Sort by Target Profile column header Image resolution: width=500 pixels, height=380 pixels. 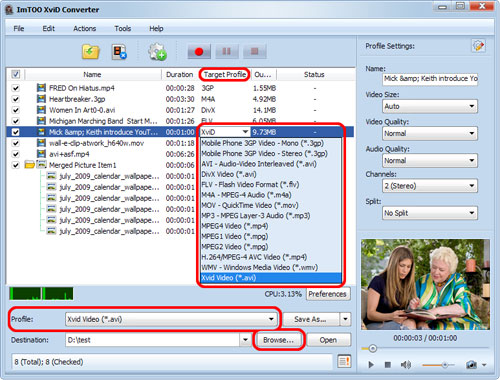pos(225,74)
